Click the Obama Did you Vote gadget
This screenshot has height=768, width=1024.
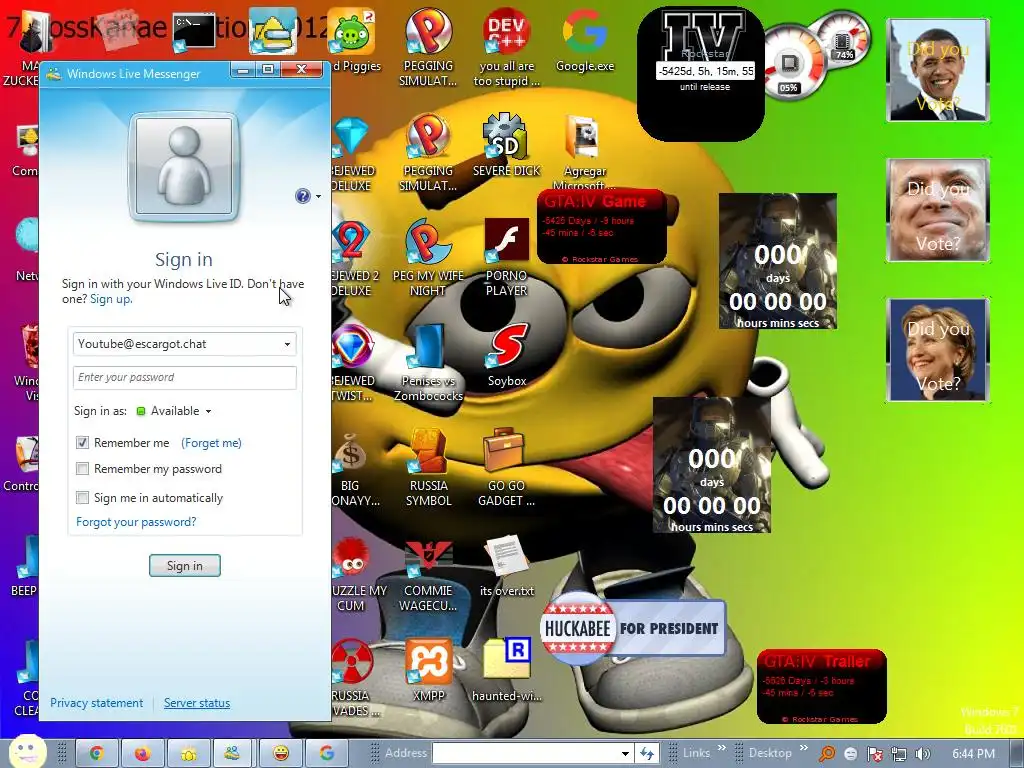point(938,71)
